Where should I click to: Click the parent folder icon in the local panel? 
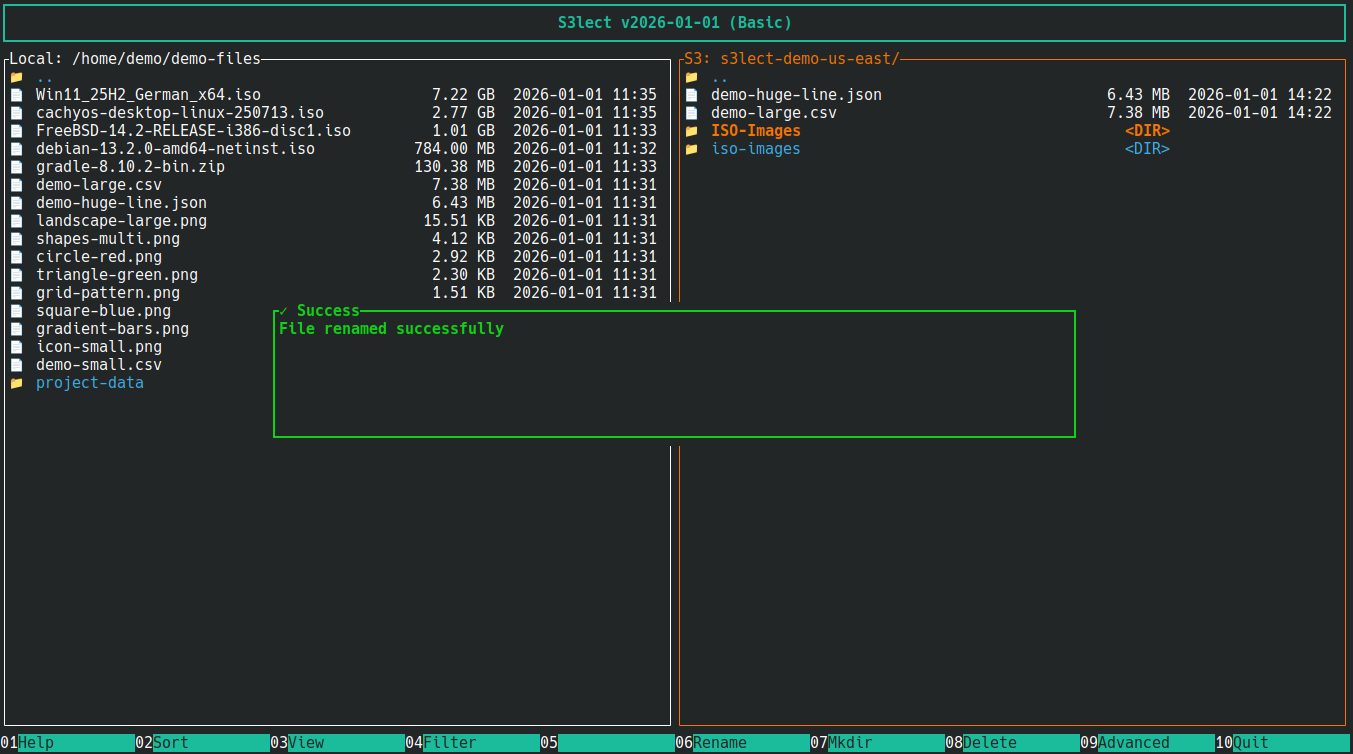point(15,76)
